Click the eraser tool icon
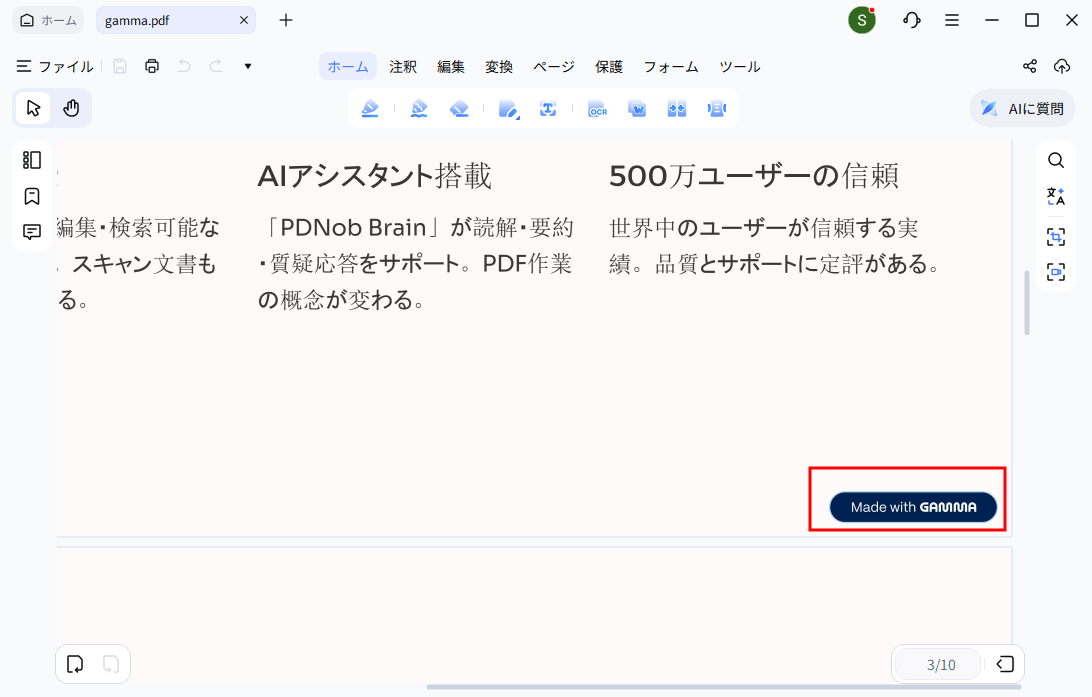 click(459, 109)
